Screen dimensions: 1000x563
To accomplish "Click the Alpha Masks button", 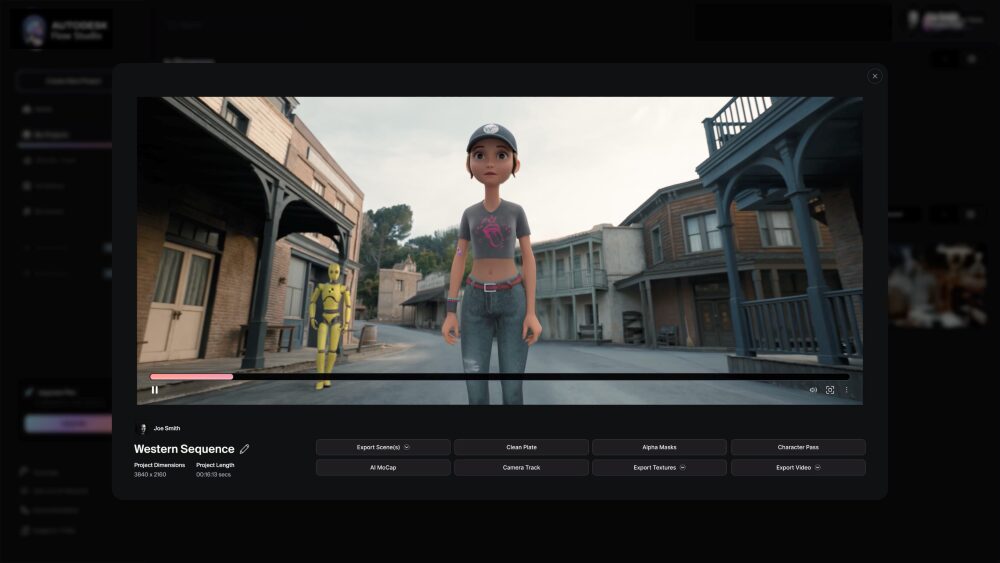I will [659, 447].
